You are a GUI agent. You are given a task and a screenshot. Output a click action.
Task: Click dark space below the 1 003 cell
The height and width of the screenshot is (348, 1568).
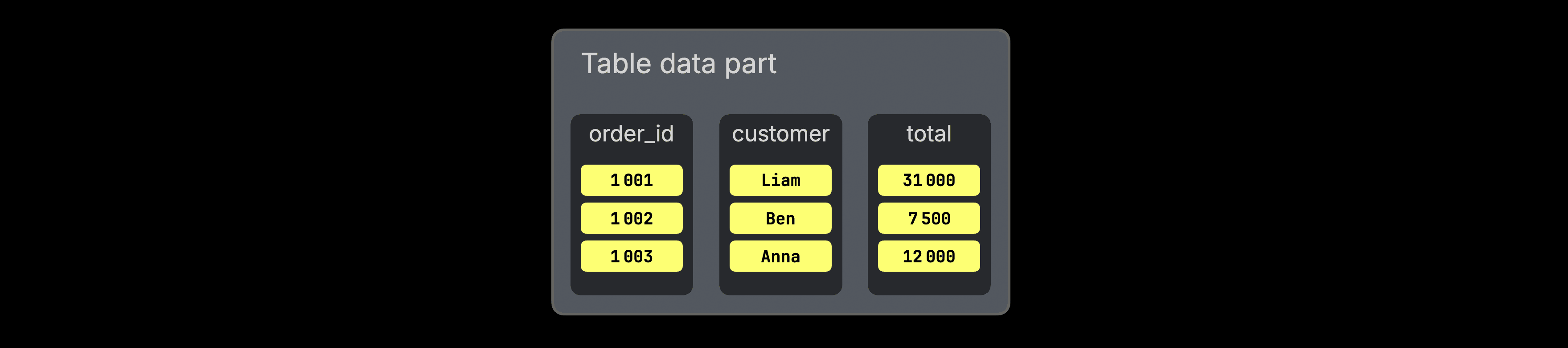pos(631,283)
